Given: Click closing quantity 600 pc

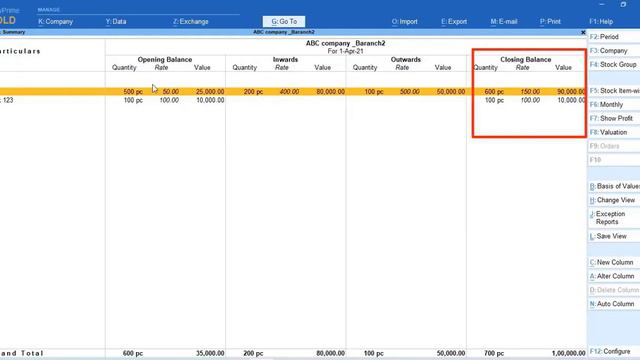Looking at the screenshot, I should pyautogui.click(x=494, y=92).
